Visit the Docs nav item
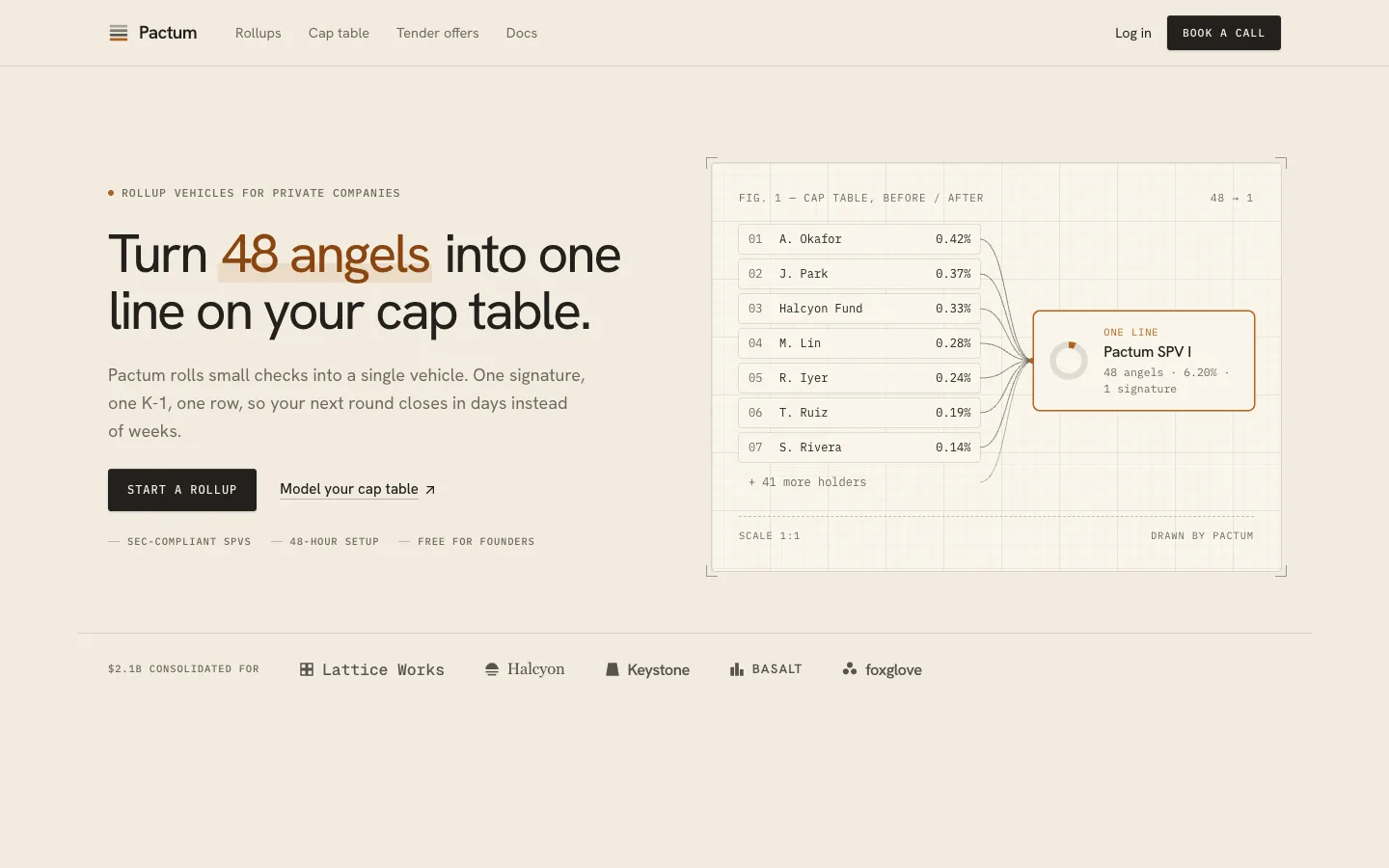1389x868 pixels. coord(522,33)
